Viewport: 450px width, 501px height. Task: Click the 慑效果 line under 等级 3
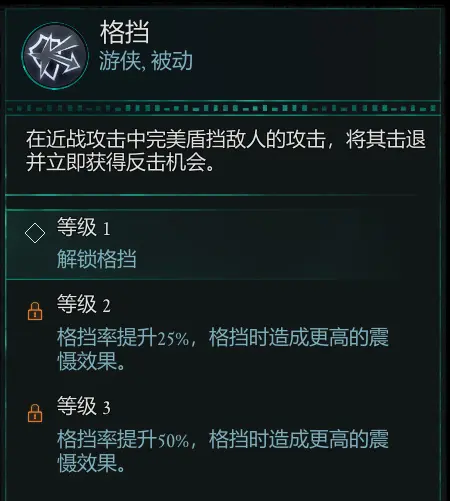tap(91, 463)
